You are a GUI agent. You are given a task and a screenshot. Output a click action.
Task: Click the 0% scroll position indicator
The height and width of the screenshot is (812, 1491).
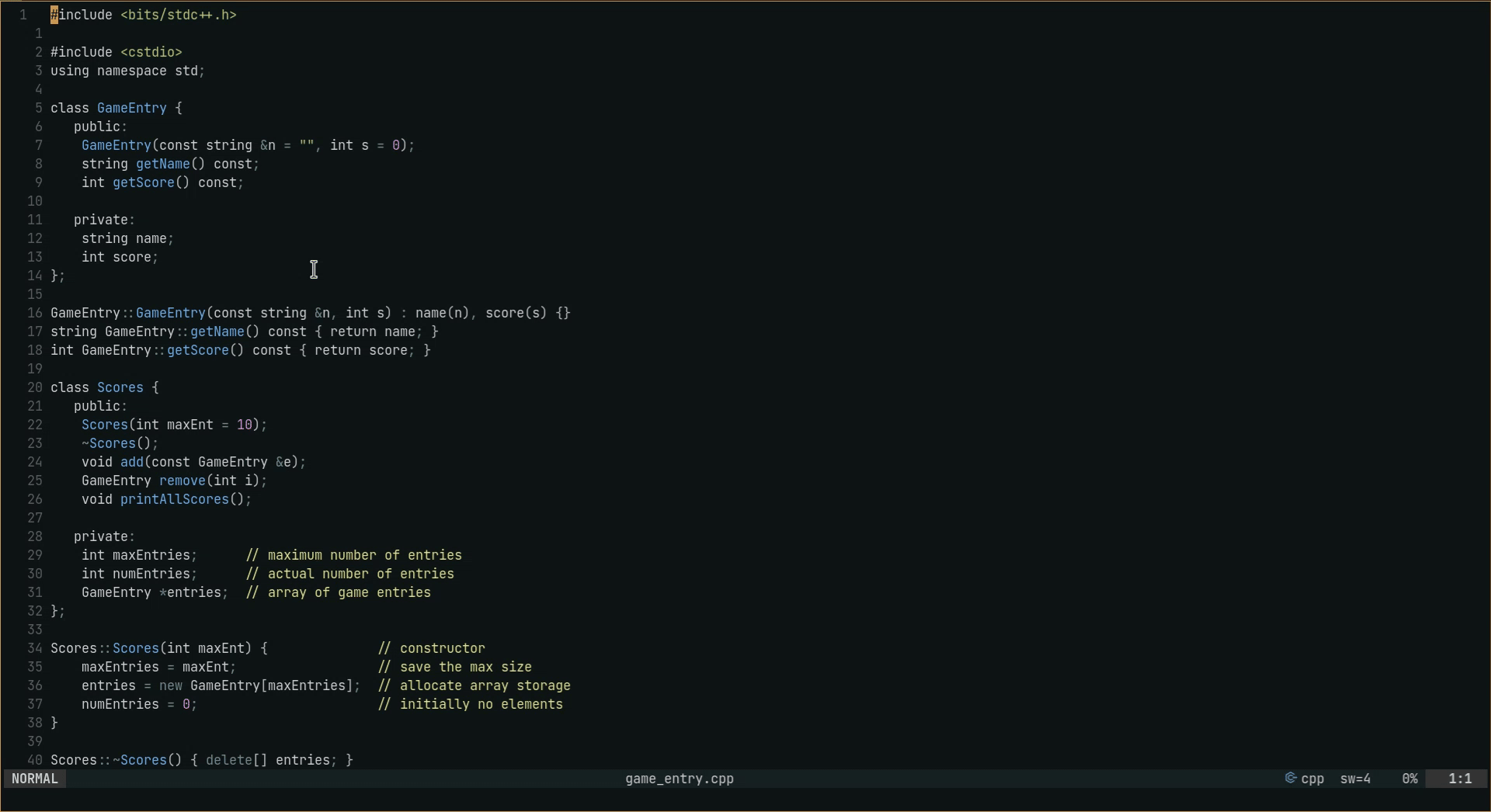[1409, 779]
